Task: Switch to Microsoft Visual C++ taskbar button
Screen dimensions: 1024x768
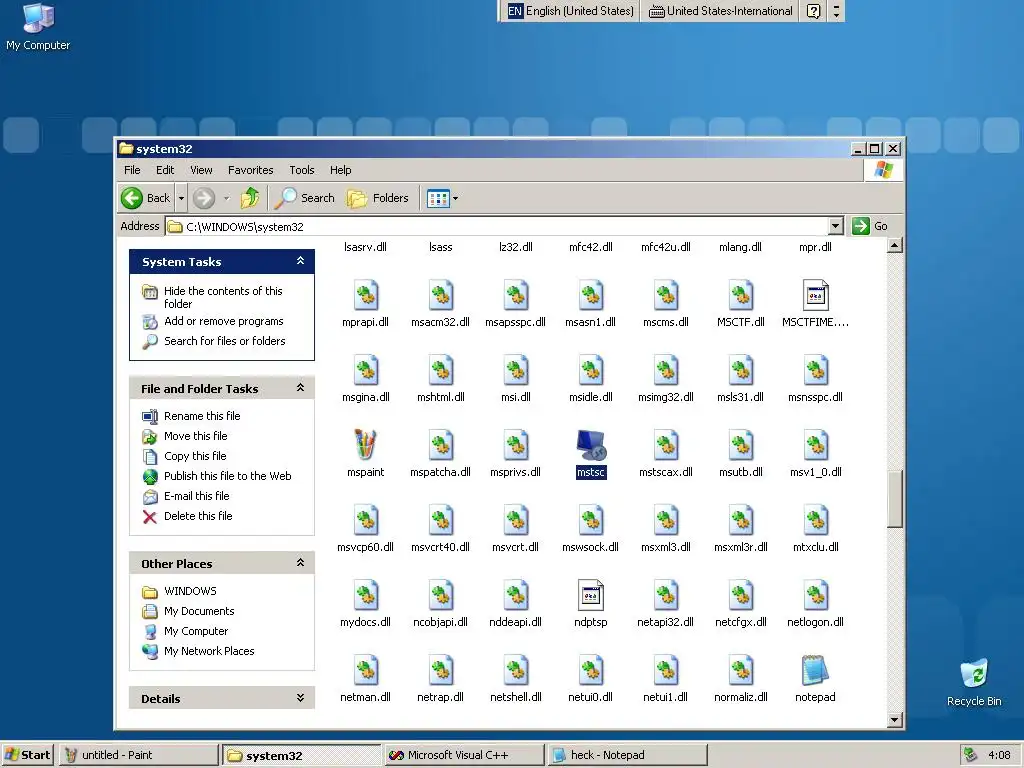Action: [x=464, y=755]
